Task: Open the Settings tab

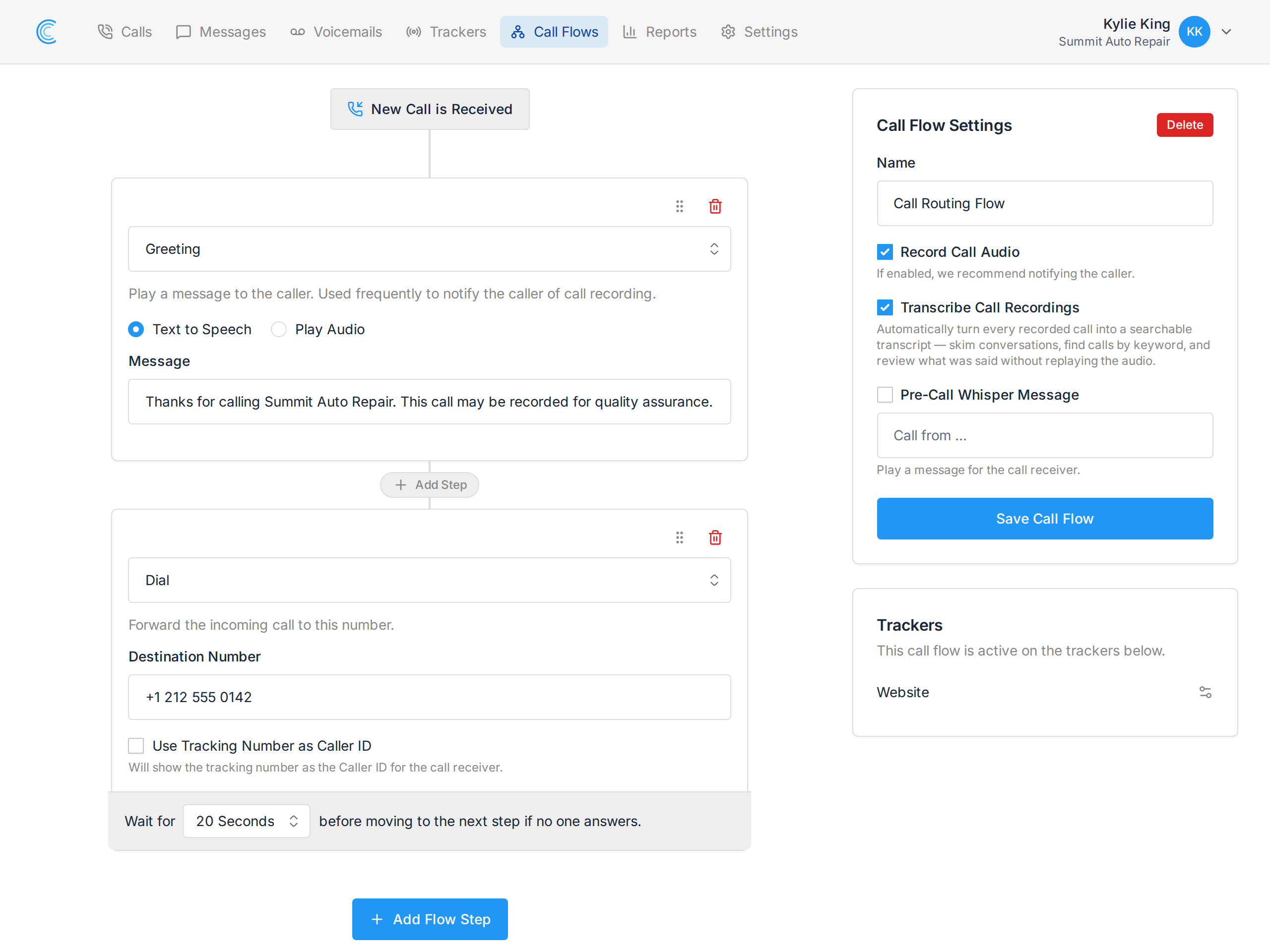Action: (759, 32)
